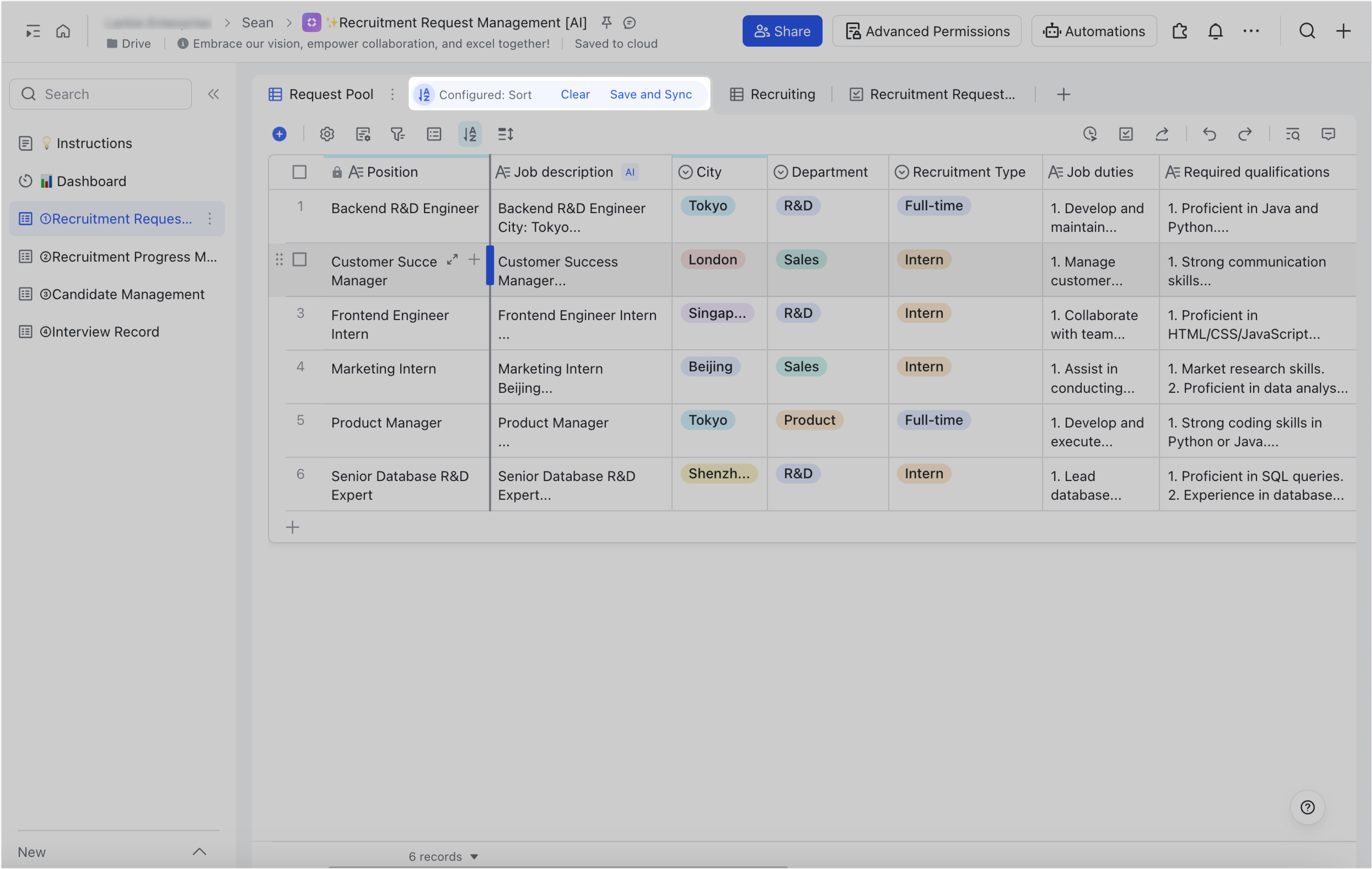Switch to the Recruiting view tab

coord(773,94)
